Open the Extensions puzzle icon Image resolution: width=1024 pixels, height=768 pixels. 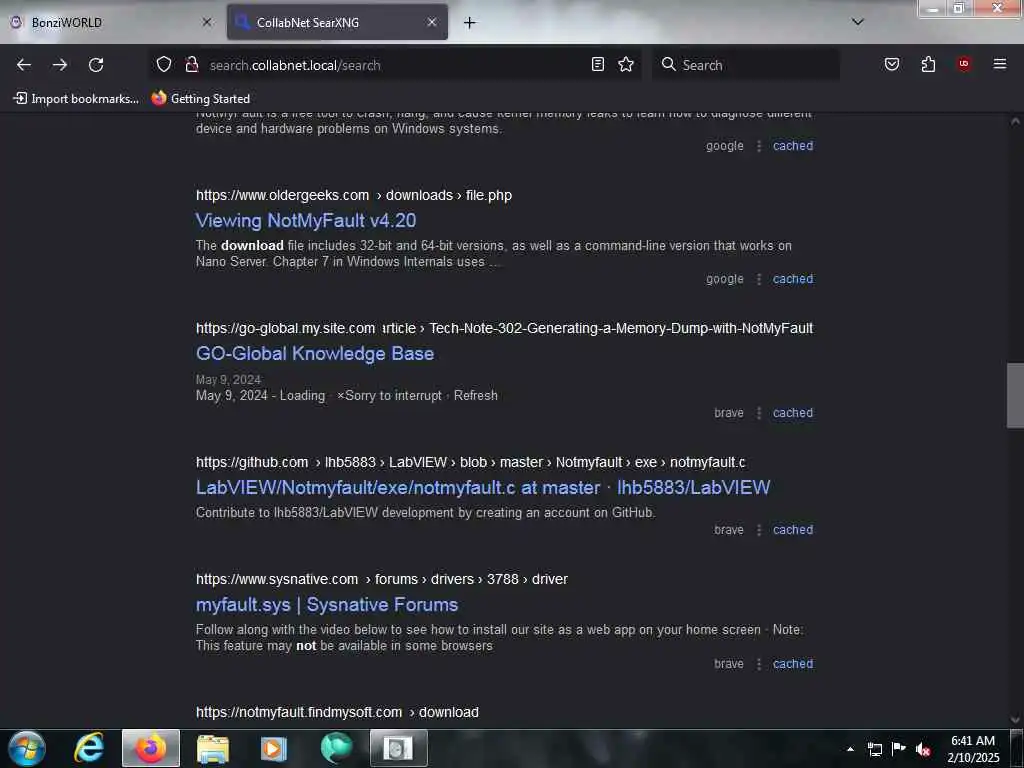click(928, 64)
